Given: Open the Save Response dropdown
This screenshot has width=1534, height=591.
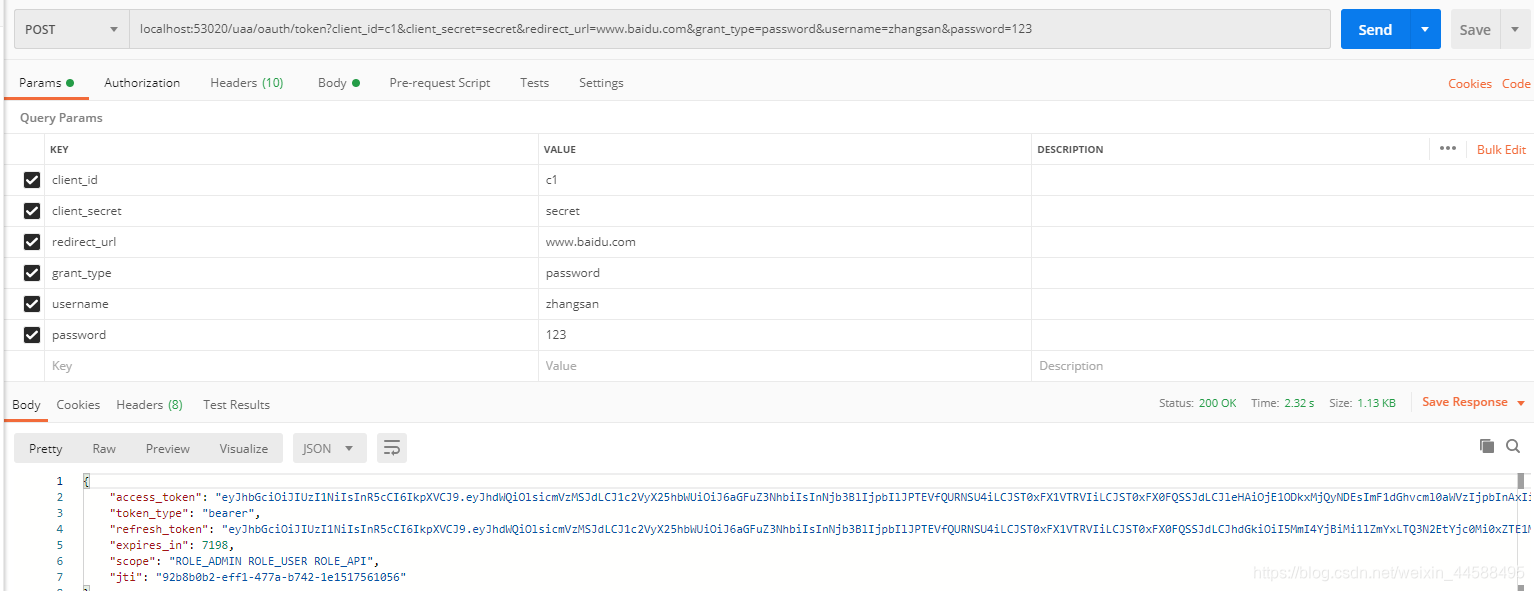Looking at the screenshot, I should pyautogui.click(x=1474, y=402).
